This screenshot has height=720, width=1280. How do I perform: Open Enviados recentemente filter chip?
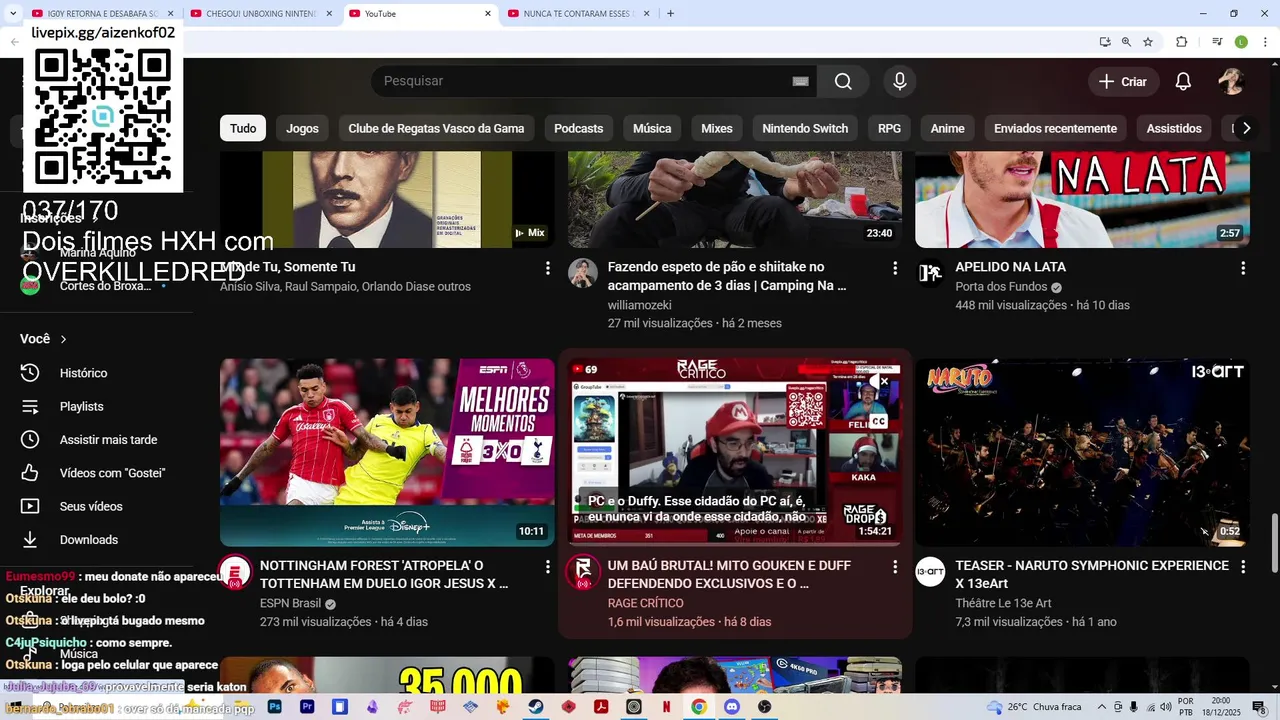coord(1055,128)
